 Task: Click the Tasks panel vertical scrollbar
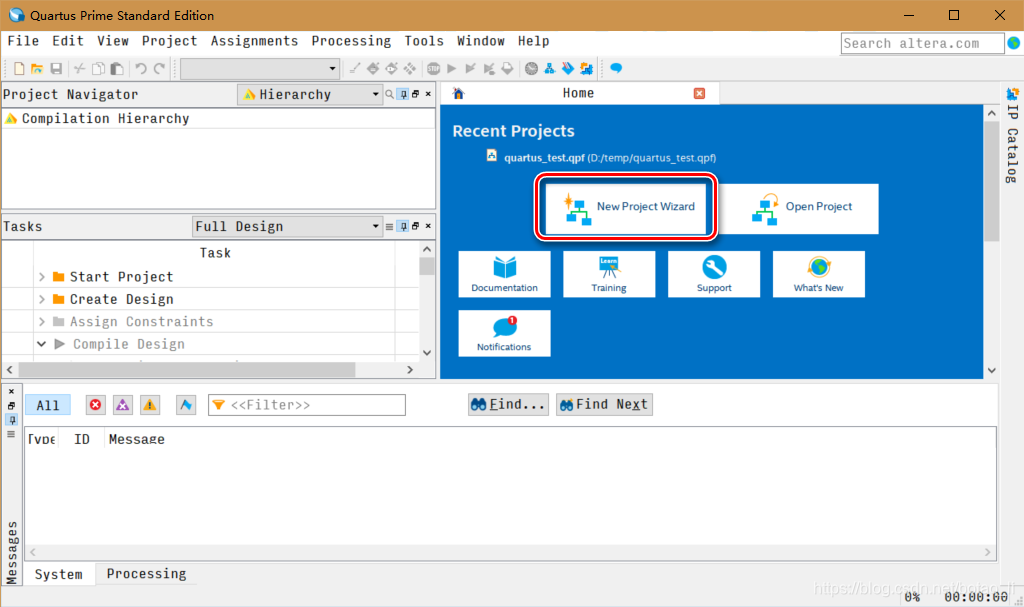[x=427, y=265]
